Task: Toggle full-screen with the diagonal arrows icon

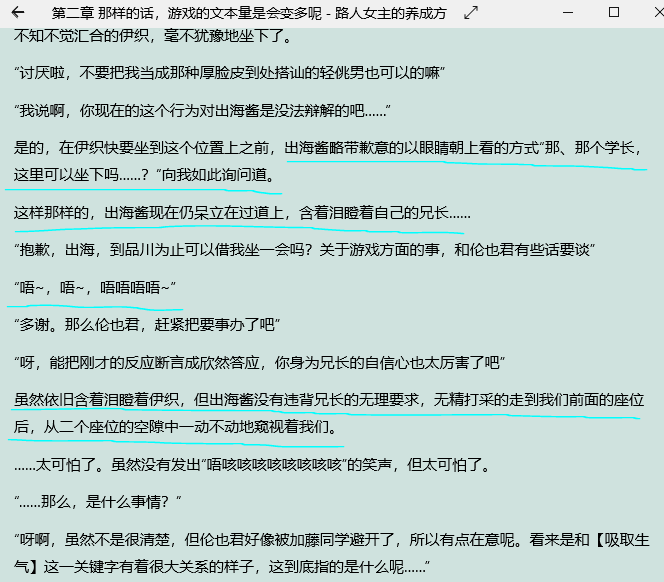Action: coord(470,13)
